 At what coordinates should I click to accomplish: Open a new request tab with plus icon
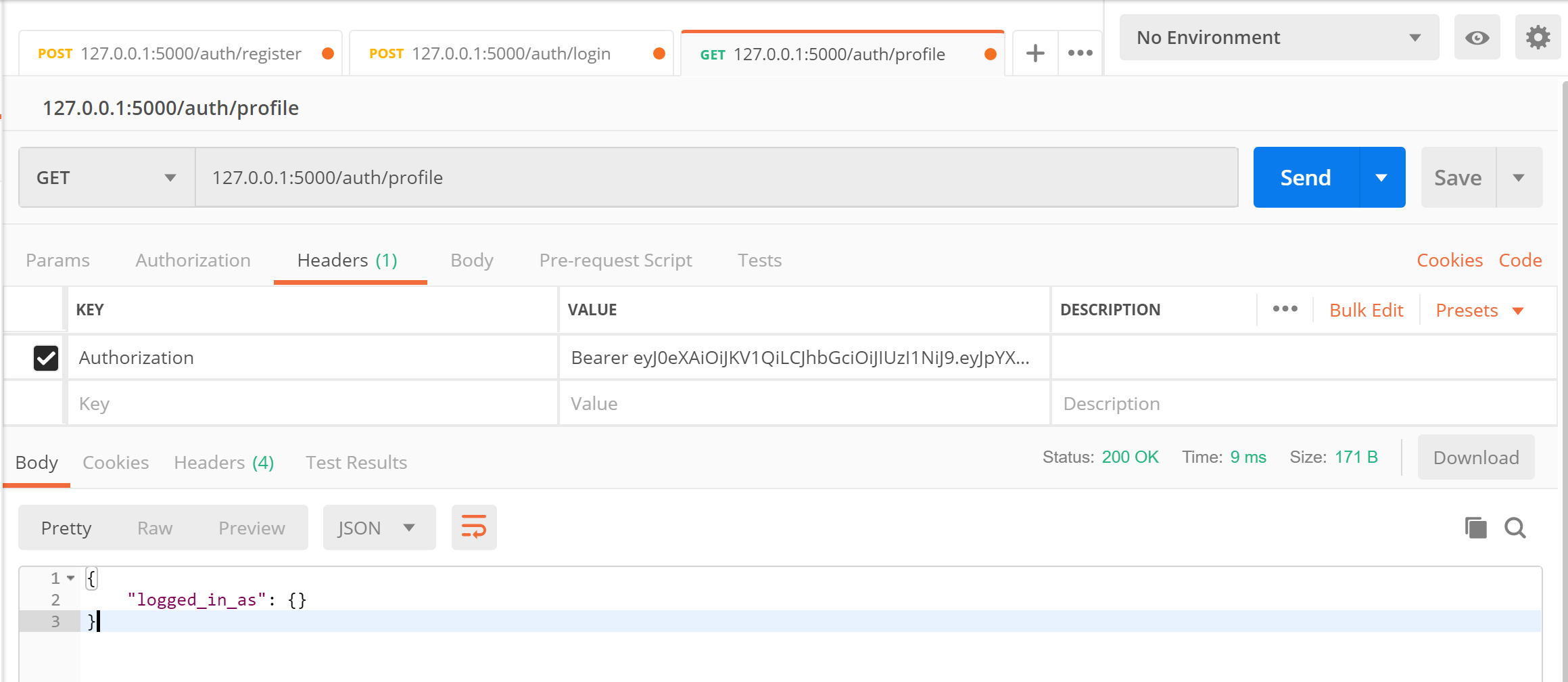point(1035,53)
